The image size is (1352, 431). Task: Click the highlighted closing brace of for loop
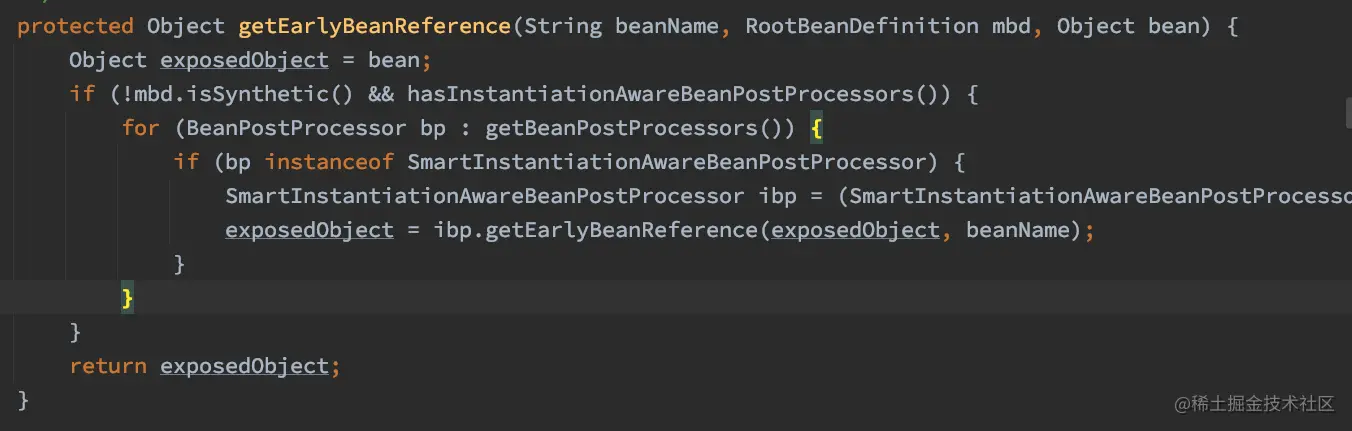tap(127, 298)
